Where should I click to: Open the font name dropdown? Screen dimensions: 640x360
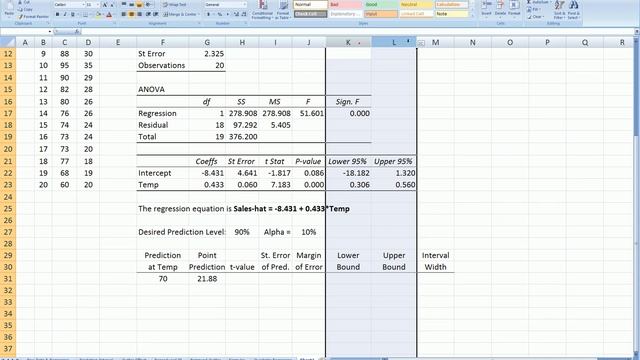click(83, 5)
